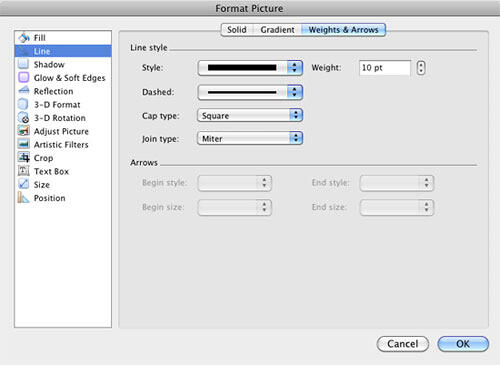Open the Join type dropdown
Viewport: 500px width, 365px height.
pyautogui.click(x=250, y=138)
